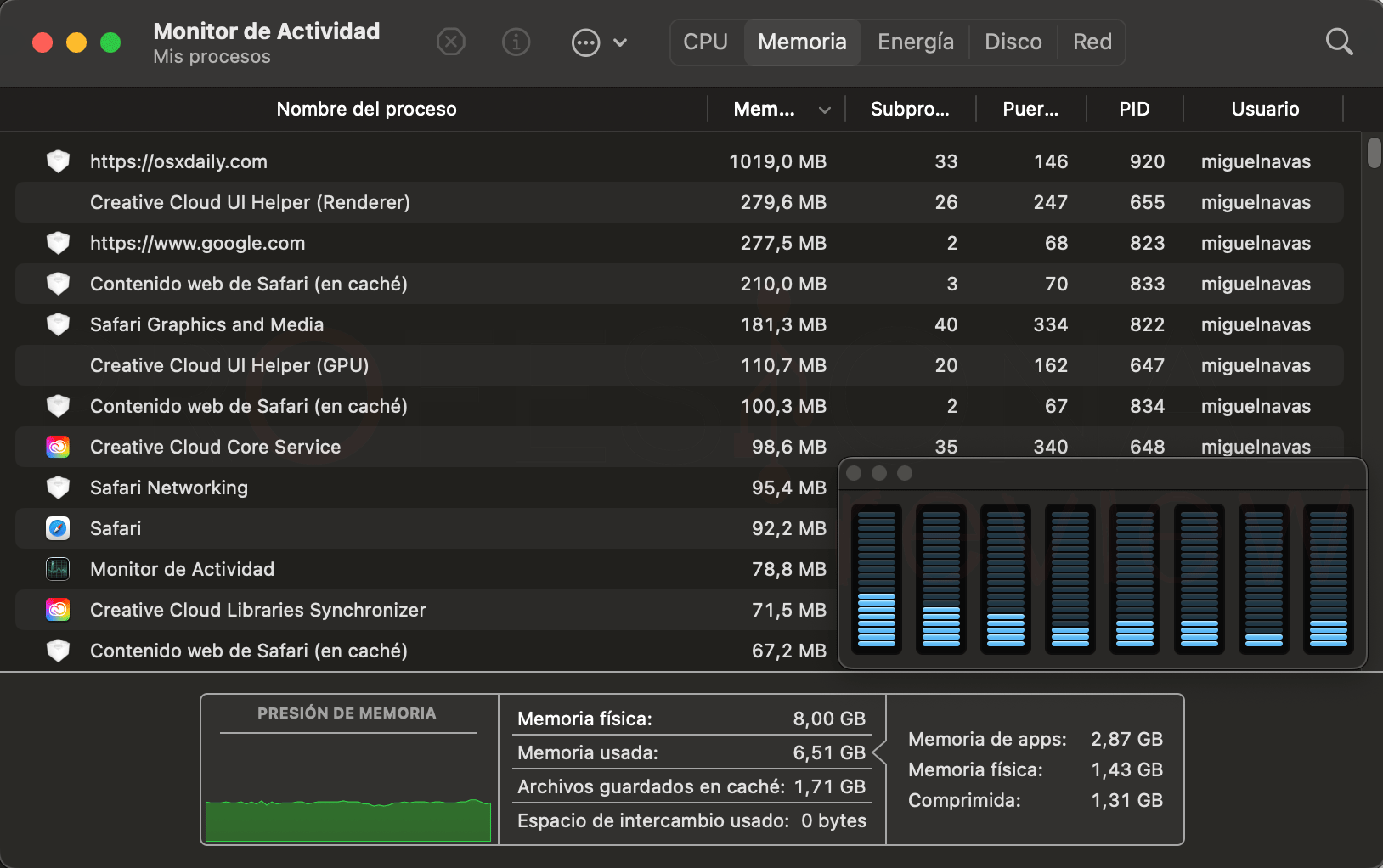Viewport: 1383px width, 868px height.
Task: Click the Safari compass app icon
Action: point(58,528)
